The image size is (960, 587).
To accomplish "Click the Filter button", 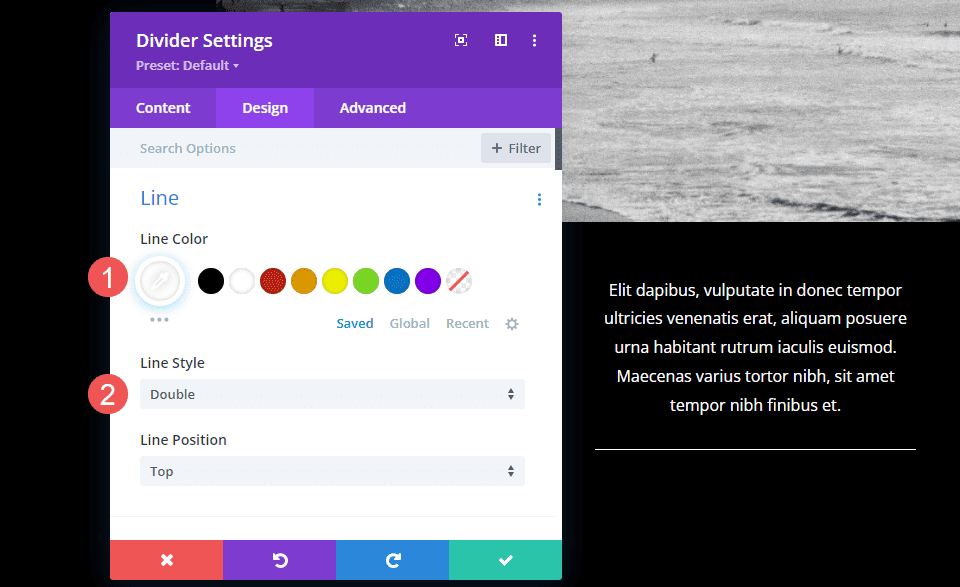I will coord(516,147).
